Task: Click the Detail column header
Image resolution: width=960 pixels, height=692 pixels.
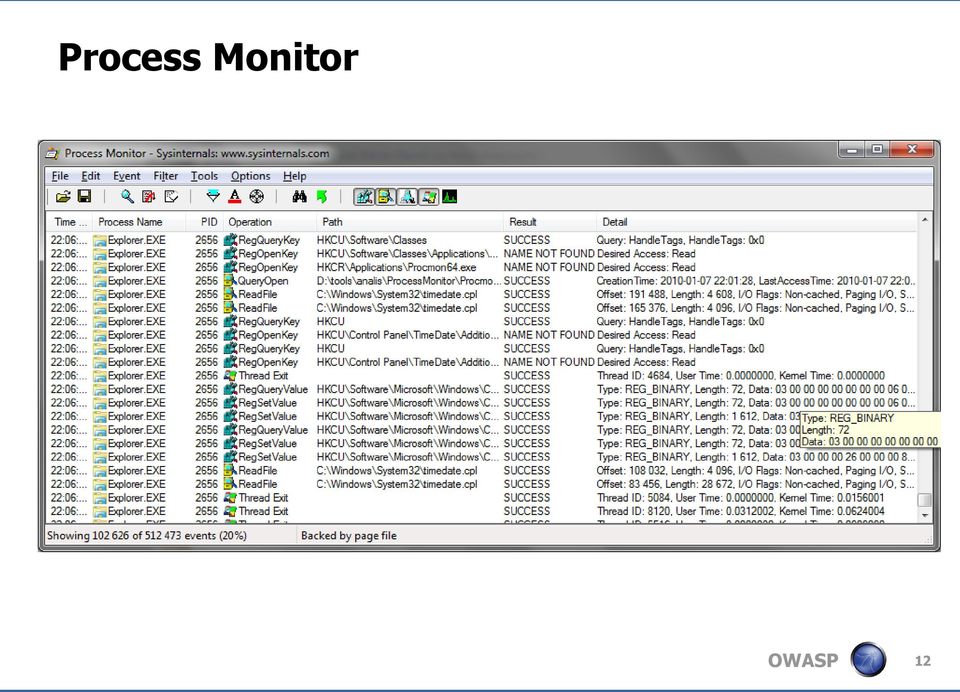Action: click(756, 222)
